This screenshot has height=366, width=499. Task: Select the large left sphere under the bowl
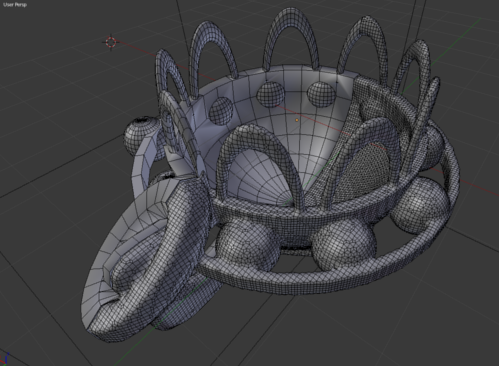[248, 245]
